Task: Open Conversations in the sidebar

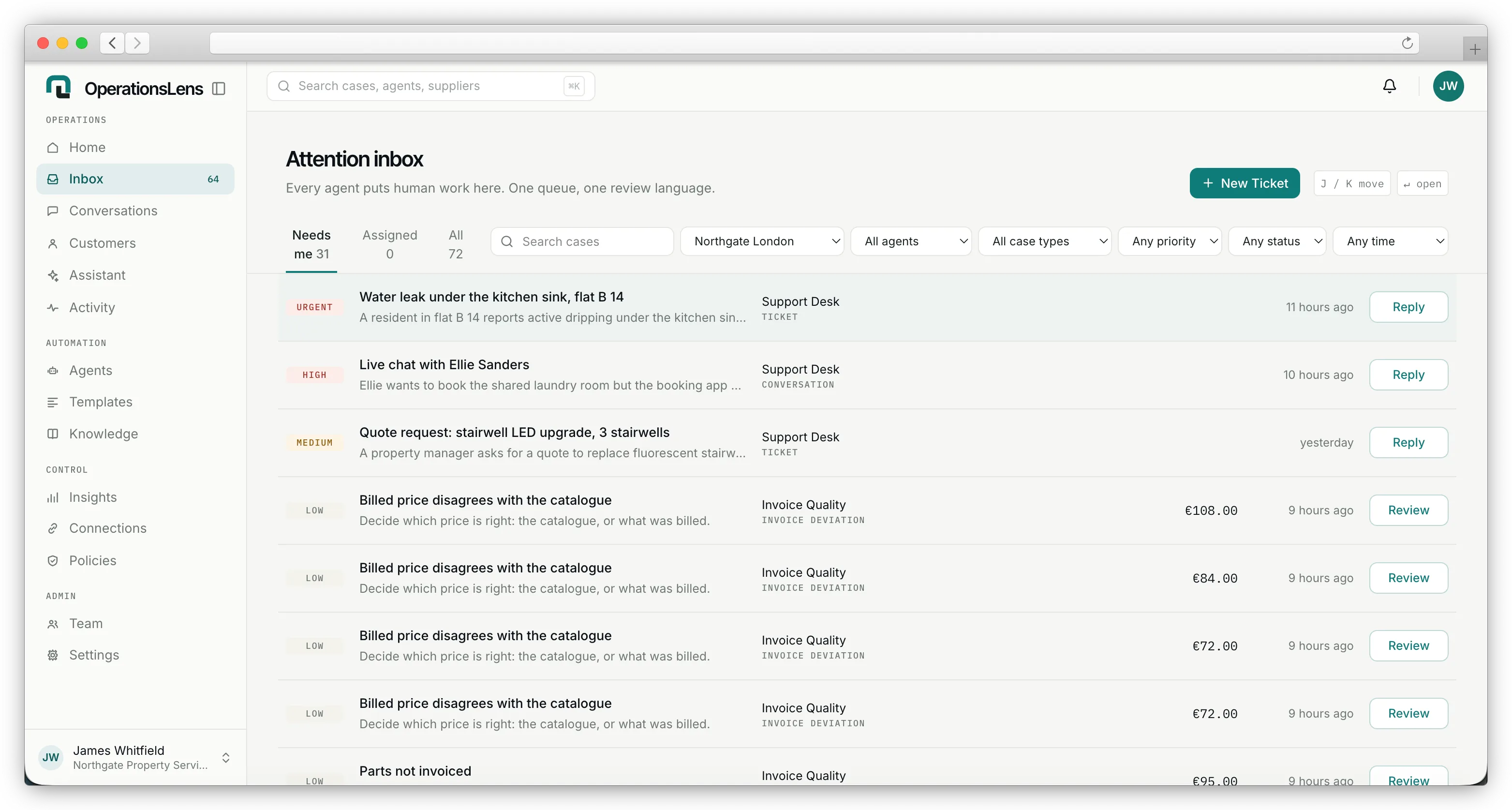Action: pos(135,211)
